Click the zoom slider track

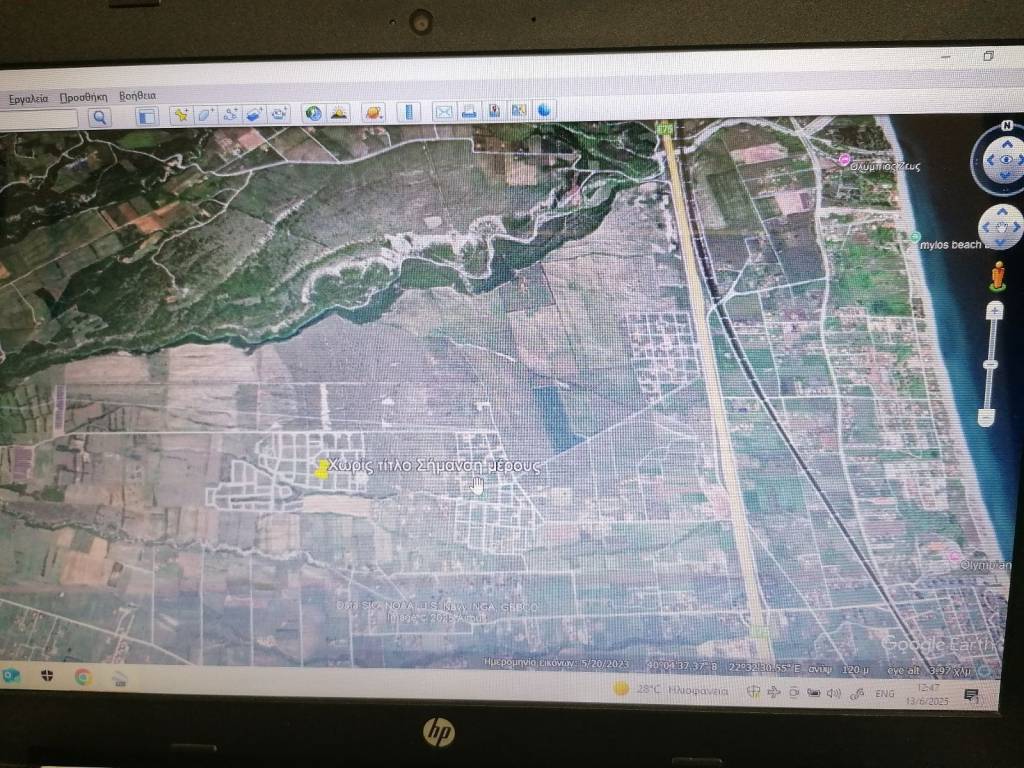[991, 365]
